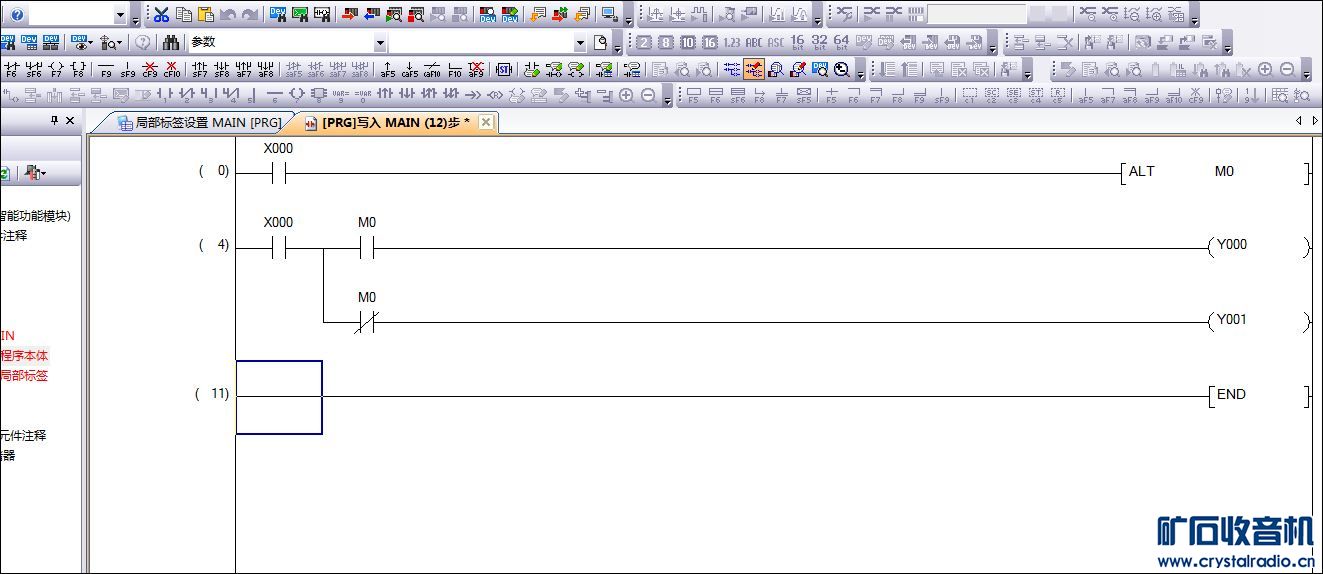The image size is (1323, 574).
Task: Switch display format to 64 bit
Action: tap(841, 41)
